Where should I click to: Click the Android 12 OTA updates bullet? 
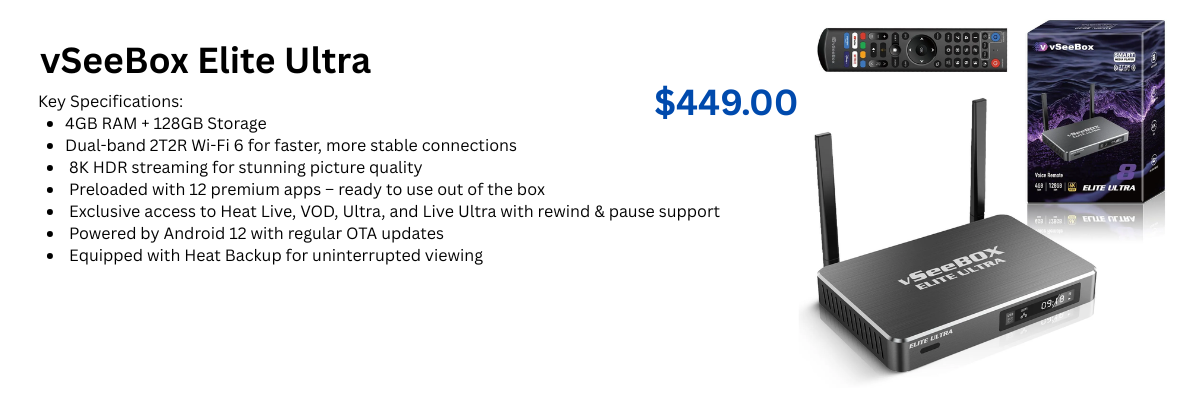[x=256, y=234]
